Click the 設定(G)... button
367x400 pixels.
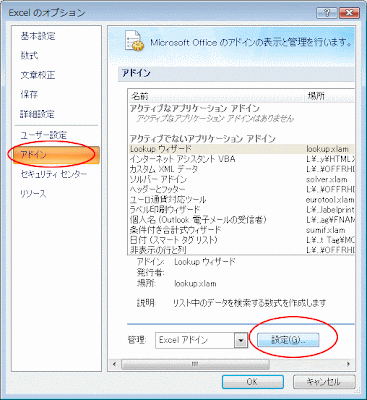tap(288, 340)
